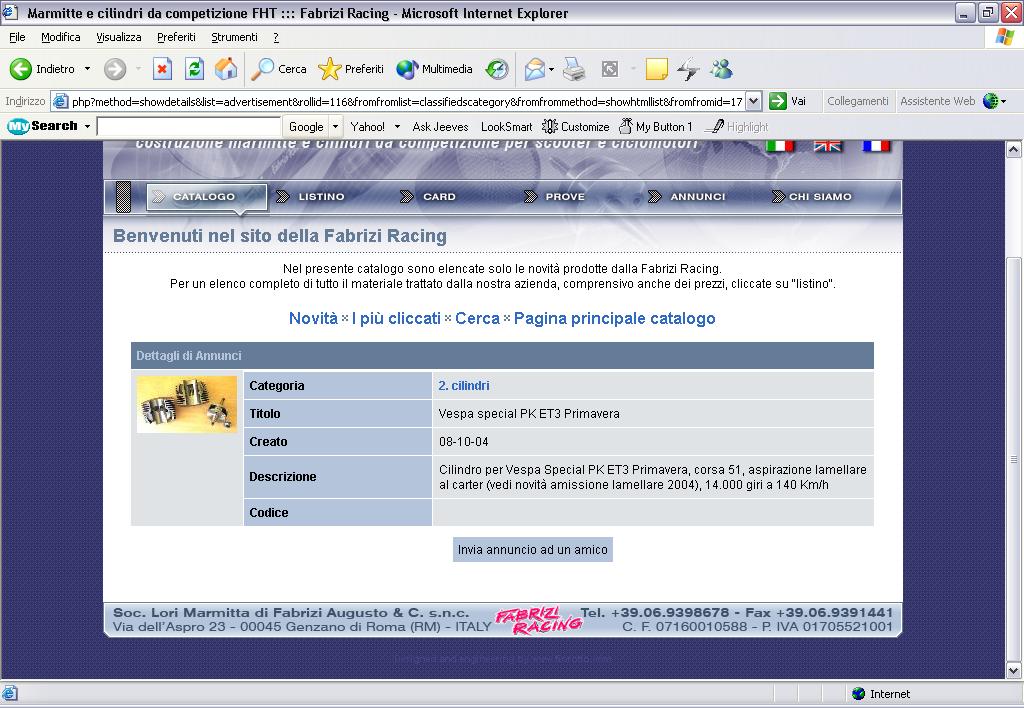Open the Collegamenti links toolbar

(857, 101)
